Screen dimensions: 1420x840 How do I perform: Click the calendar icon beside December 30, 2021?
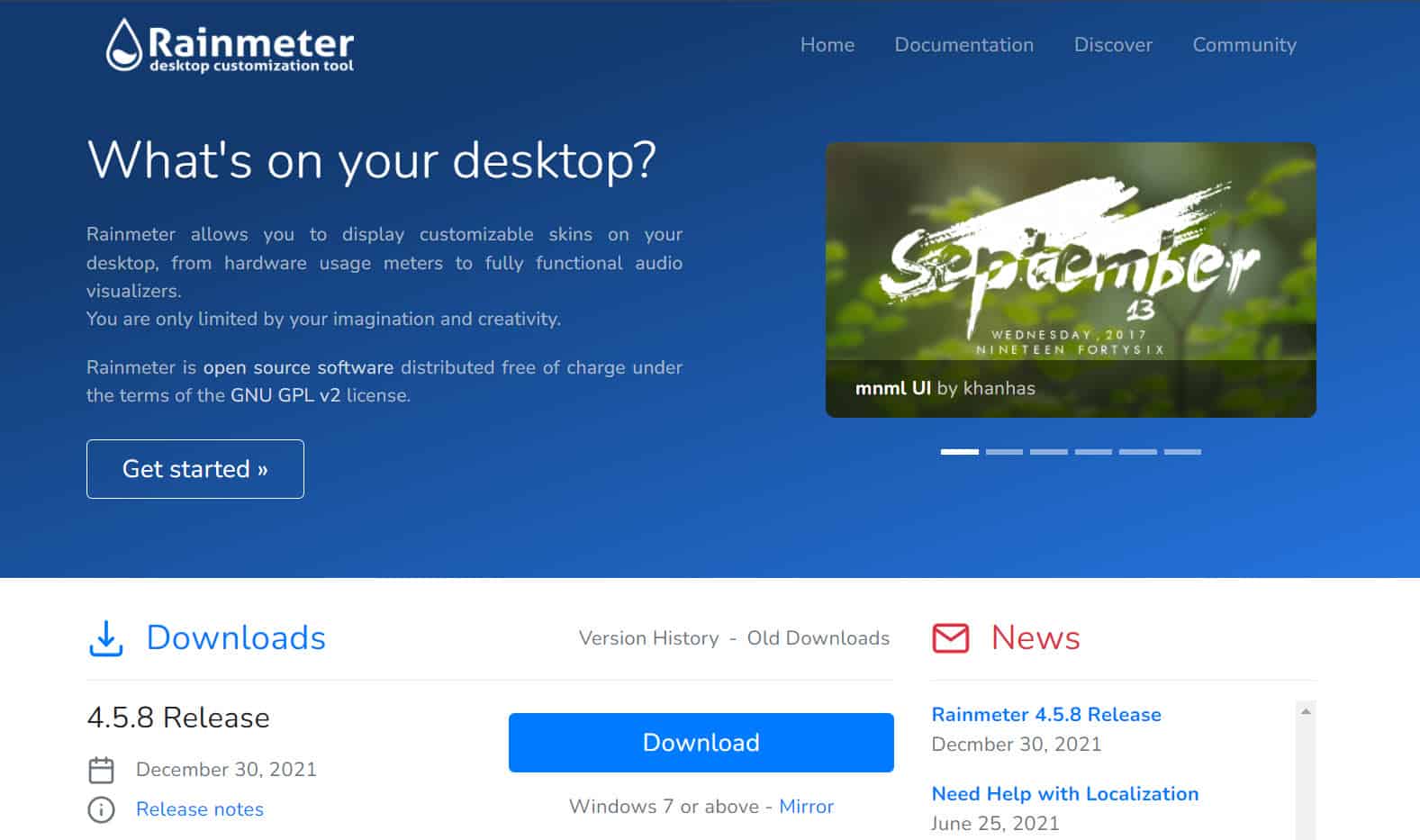pos(102,770)
